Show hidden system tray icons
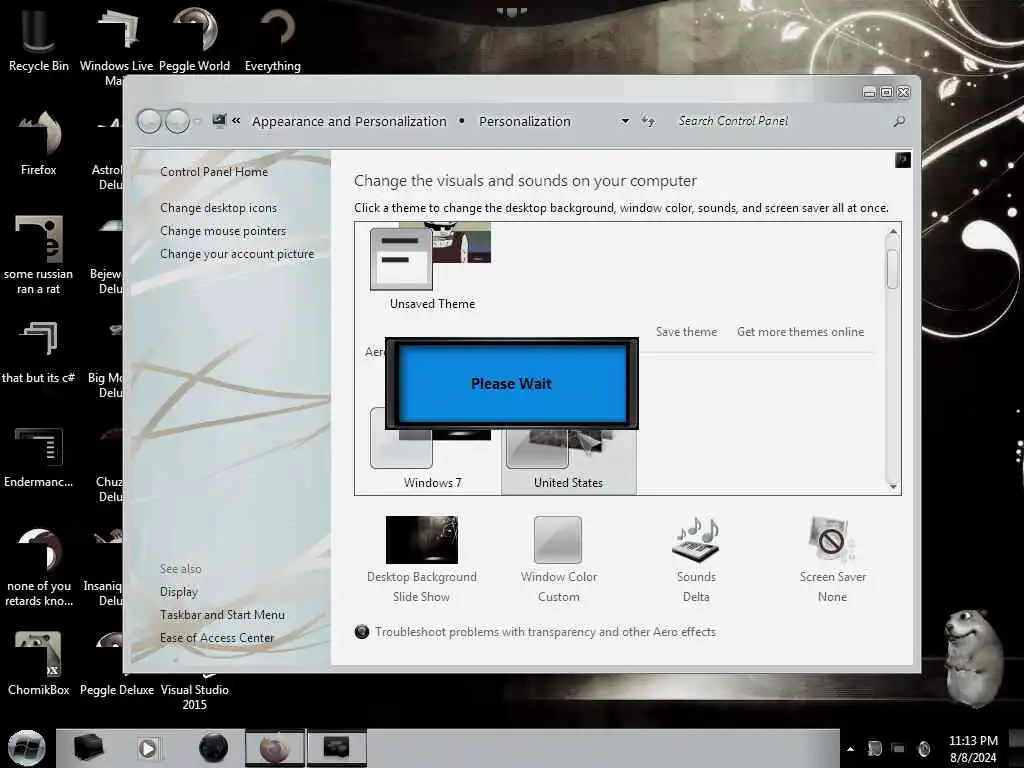 point(850,749)
